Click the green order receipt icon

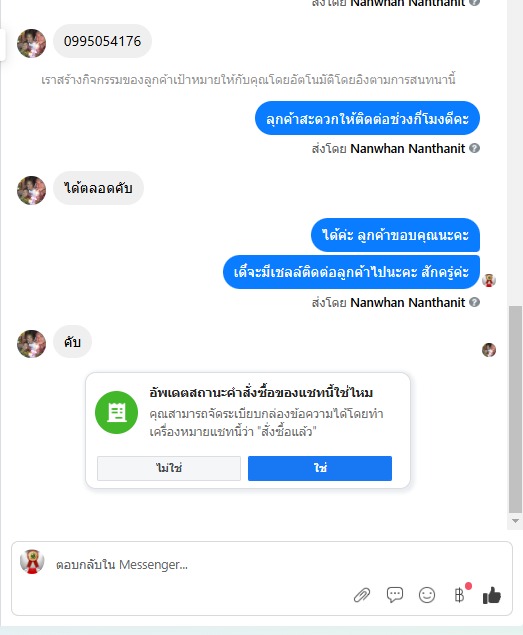pyautogui.click(x=117, y=412)
